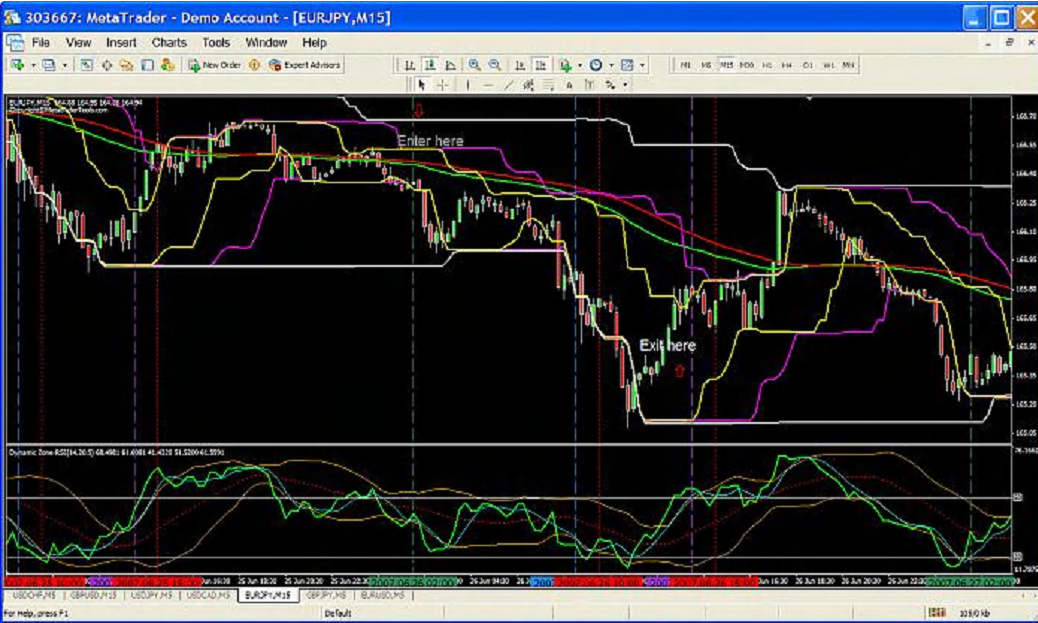
Task: Switch to the EURUSD,M5 chart tab
Action: 383,595
